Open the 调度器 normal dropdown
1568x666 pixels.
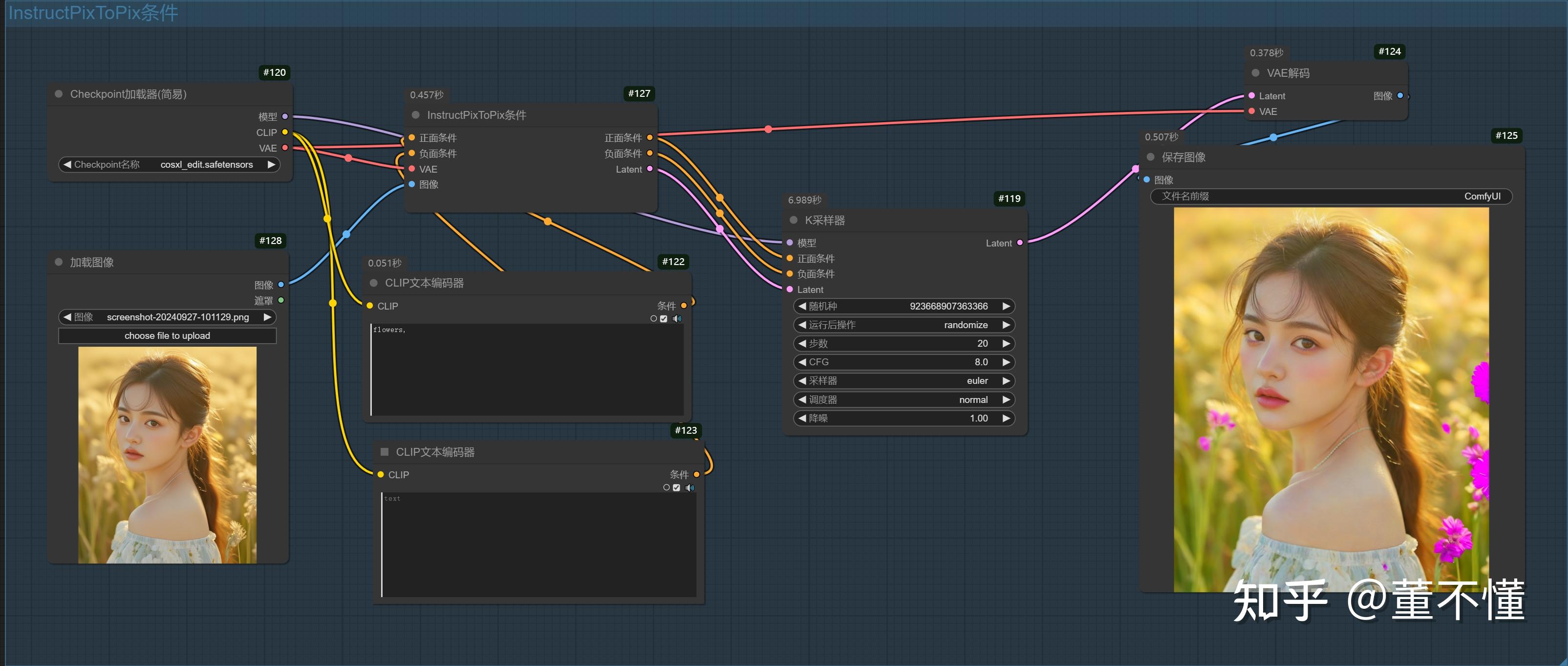(903, 400)
